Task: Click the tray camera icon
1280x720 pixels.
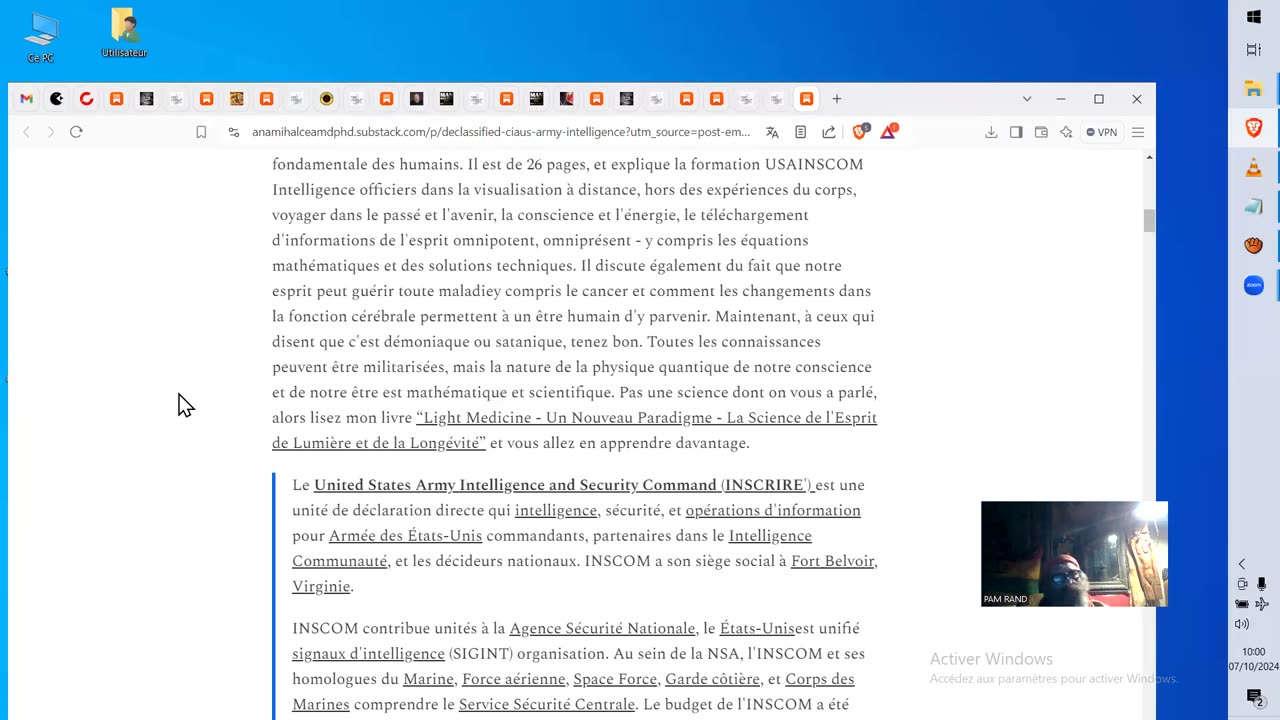Action: pos(1242,584)
